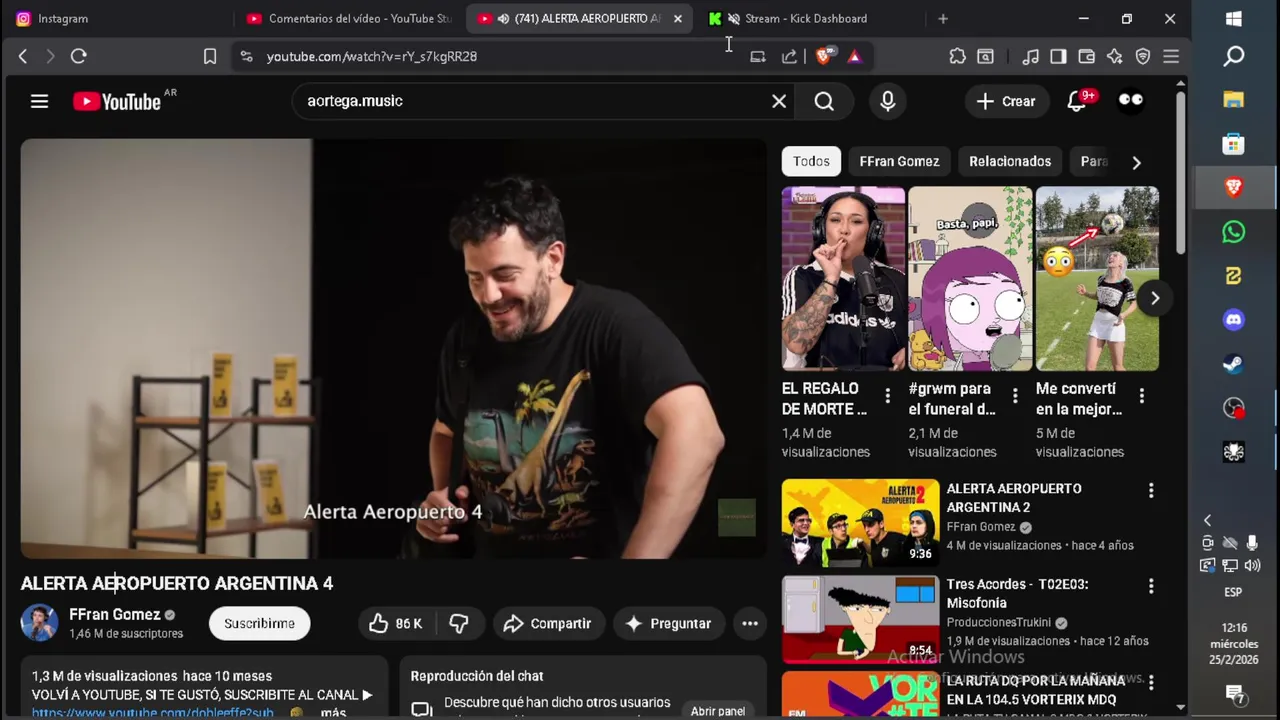
Task: Open the Brave main menu
Action: [1171, 56]
